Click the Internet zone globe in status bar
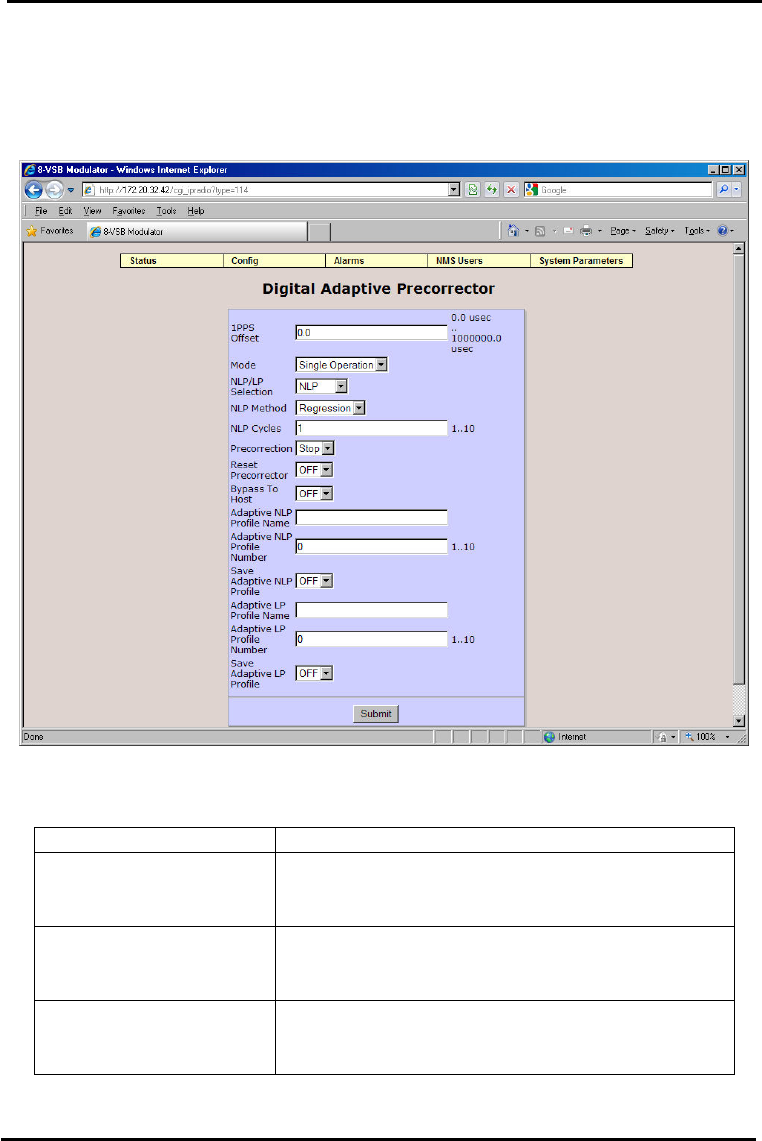 (549, 737)
